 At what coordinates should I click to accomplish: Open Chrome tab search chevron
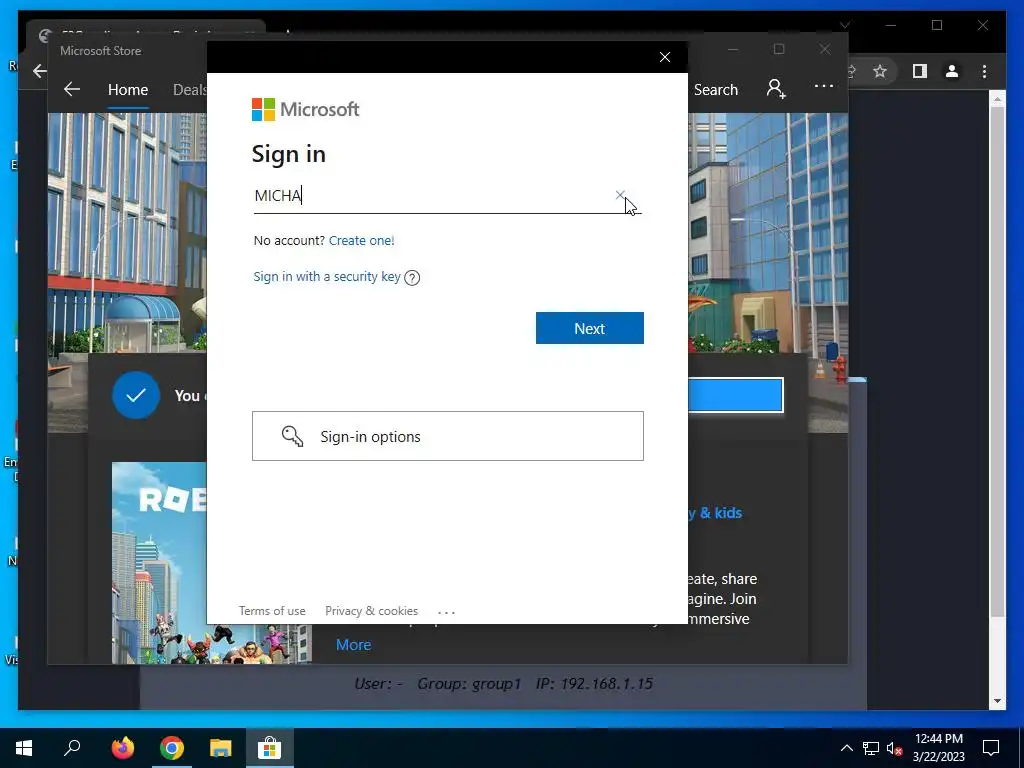844,25
